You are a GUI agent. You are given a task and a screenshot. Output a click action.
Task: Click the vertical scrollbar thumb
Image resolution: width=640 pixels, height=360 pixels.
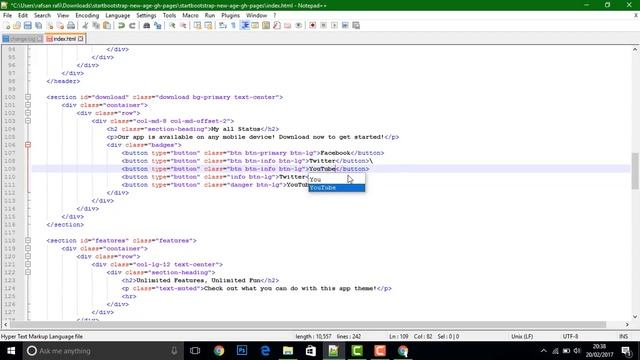pos(635,171)
